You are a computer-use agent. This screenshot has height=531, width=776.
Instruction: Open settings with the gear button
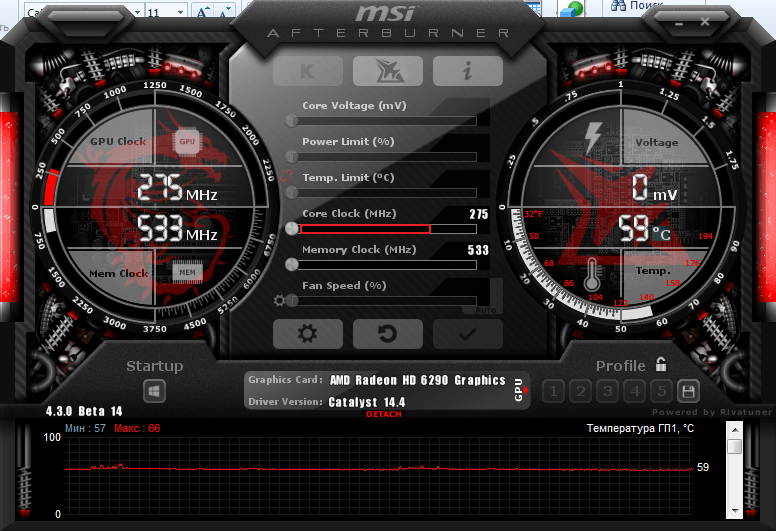point(307,334)
